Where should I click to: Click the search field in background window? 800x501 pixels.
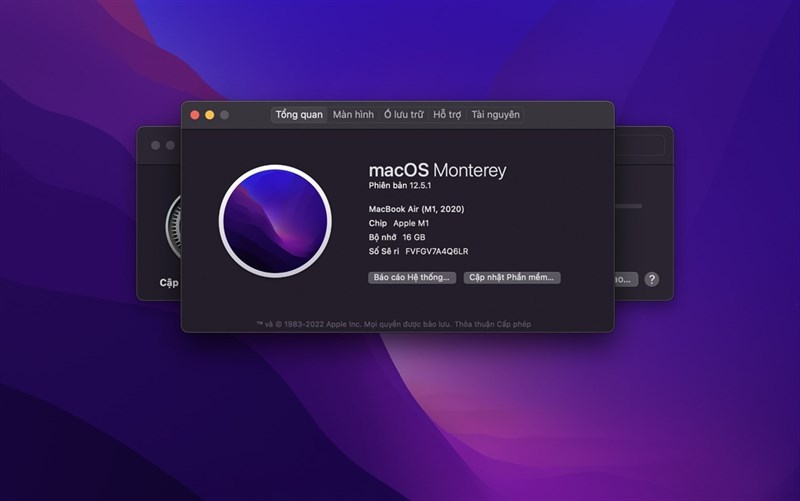click(640, 145)
